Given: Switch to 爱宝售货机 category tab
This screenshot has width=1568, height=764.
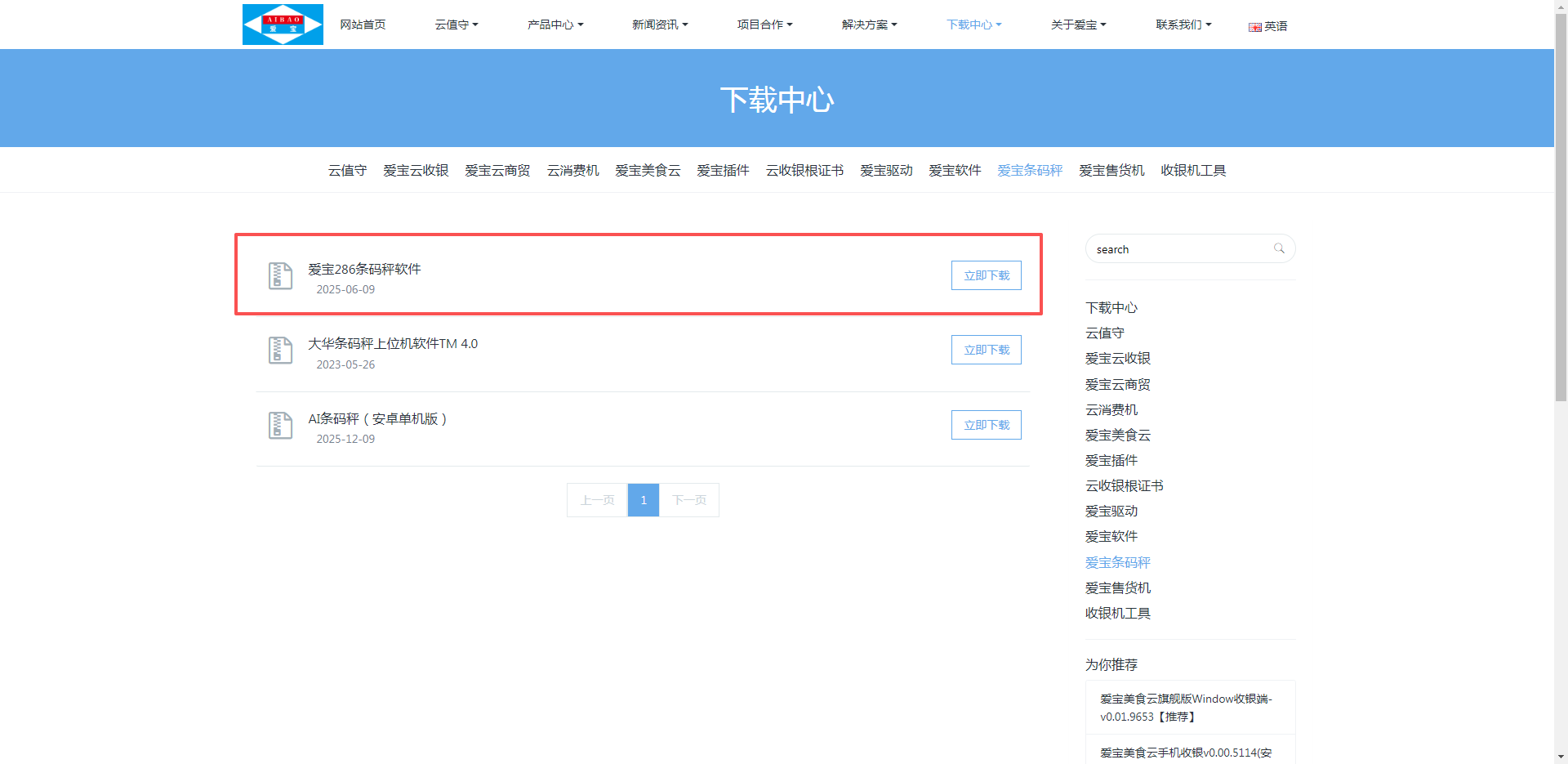Looking at the screenshot, I should point(1111,170).
